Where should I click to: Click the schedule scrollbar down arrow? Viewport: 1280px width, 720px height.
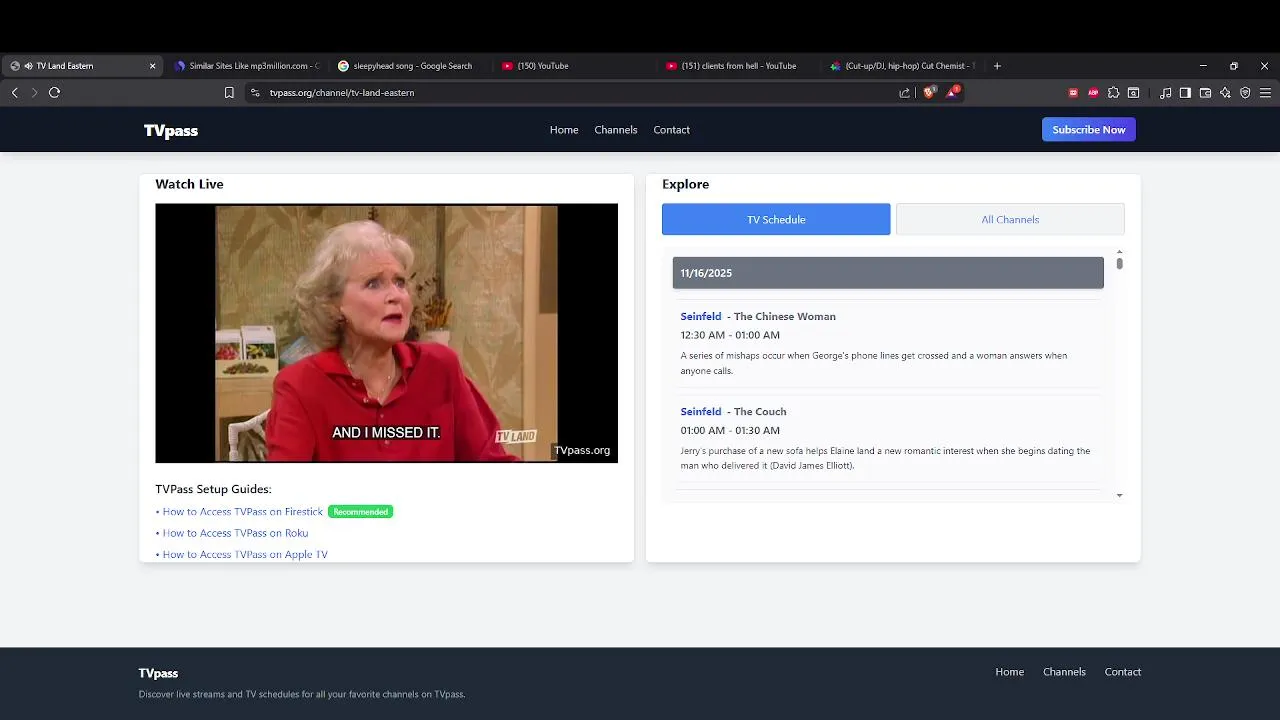[1119, 495]
